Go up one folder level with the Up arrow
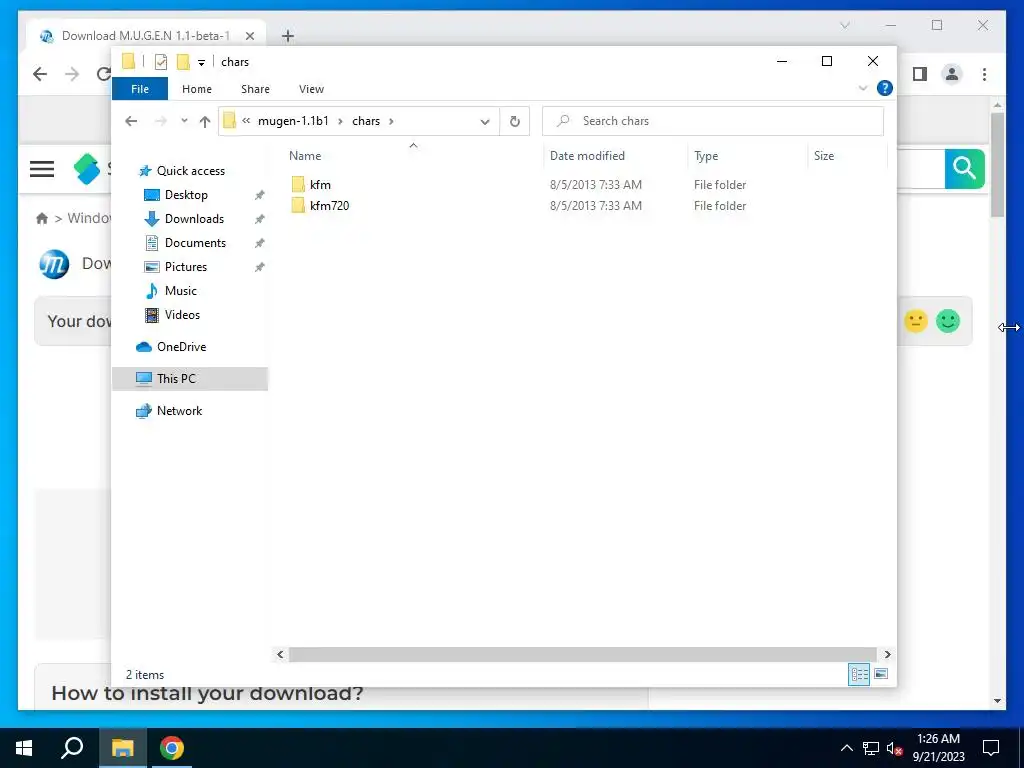This screenshot has width=1024, height=768. click(x=204, y=121)
